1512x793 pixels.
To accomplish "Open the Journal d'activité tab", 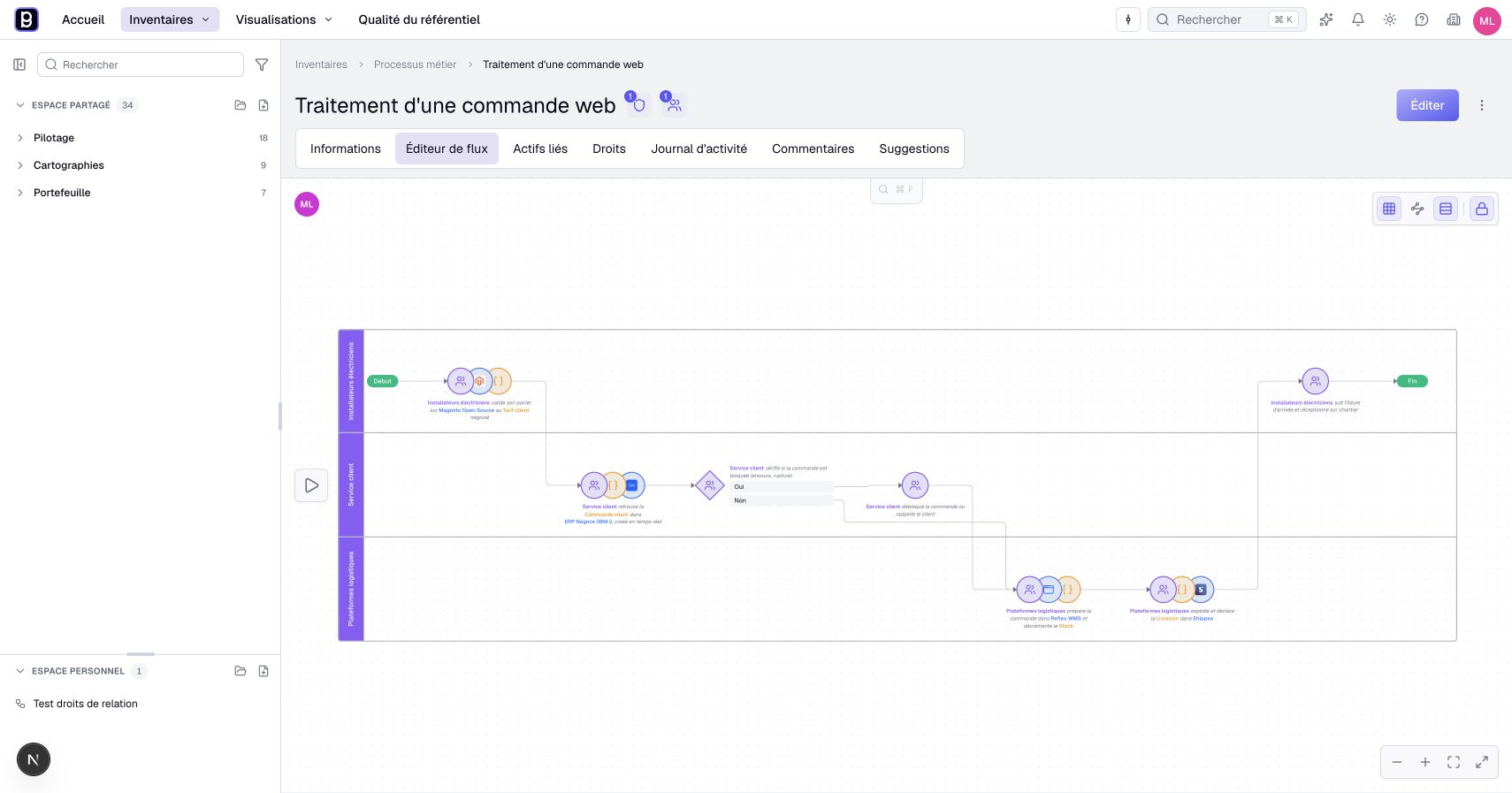I will (x=699, y=149).
